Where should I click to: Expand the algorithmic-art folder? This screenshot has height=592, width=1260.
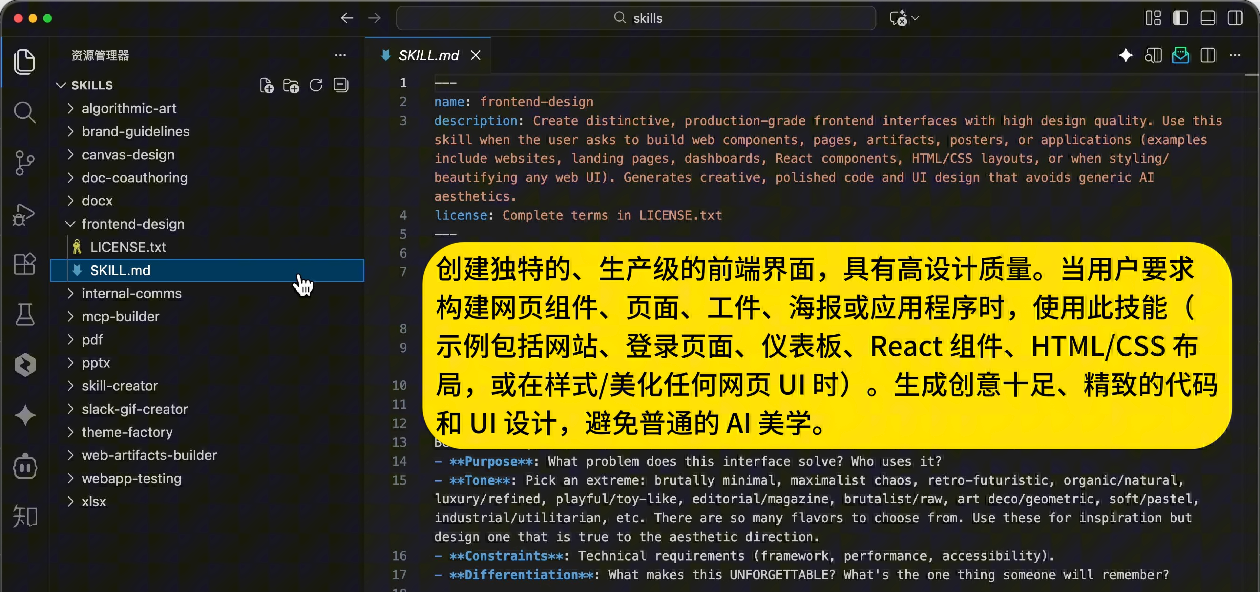coord(129,108)
